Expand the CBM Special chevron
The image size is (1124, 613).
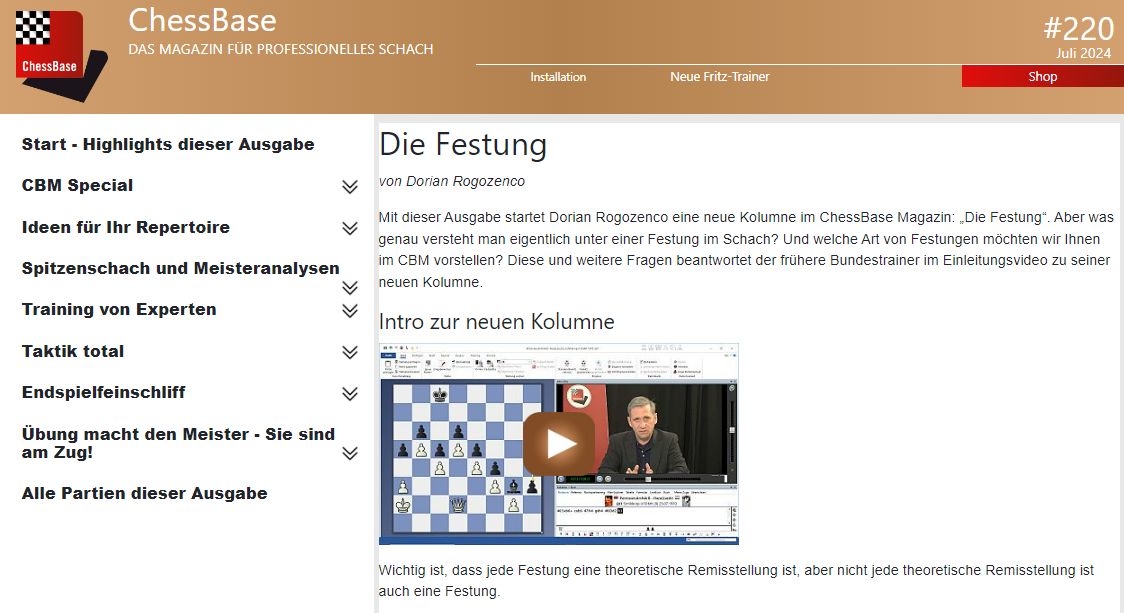tap(350, 187)
